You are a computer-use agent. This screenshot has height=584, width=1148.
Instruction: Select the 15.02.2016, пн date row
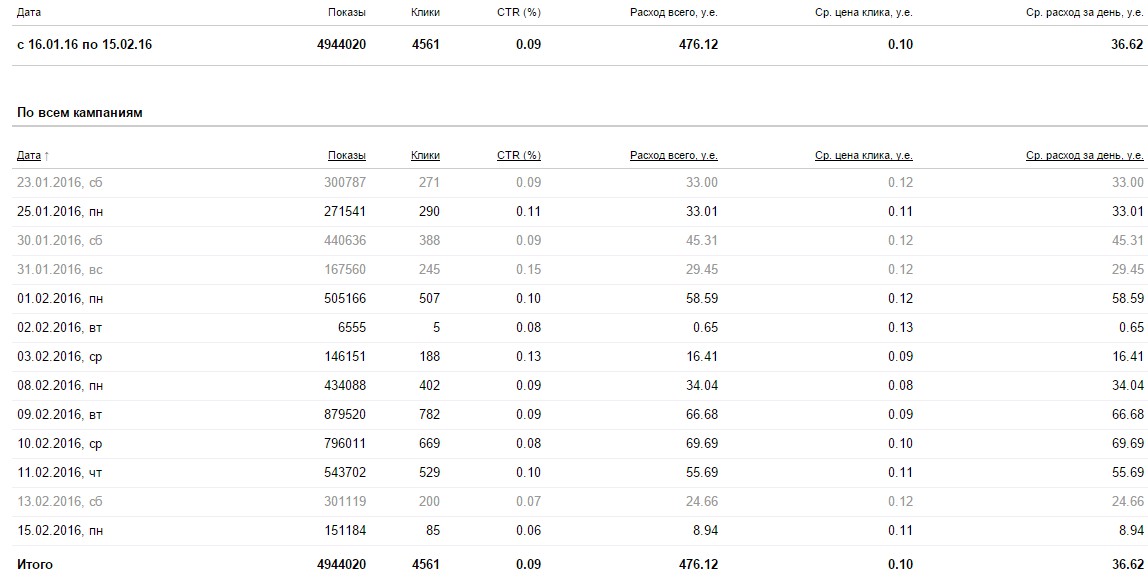pyautogui.click(x=60, y=531)
